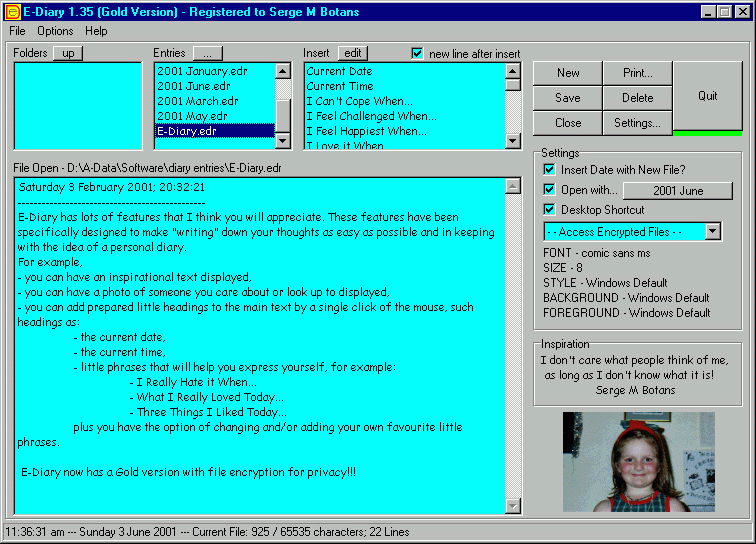Click the E-Diary title bar app icon
756x544 pixels.
13,11
